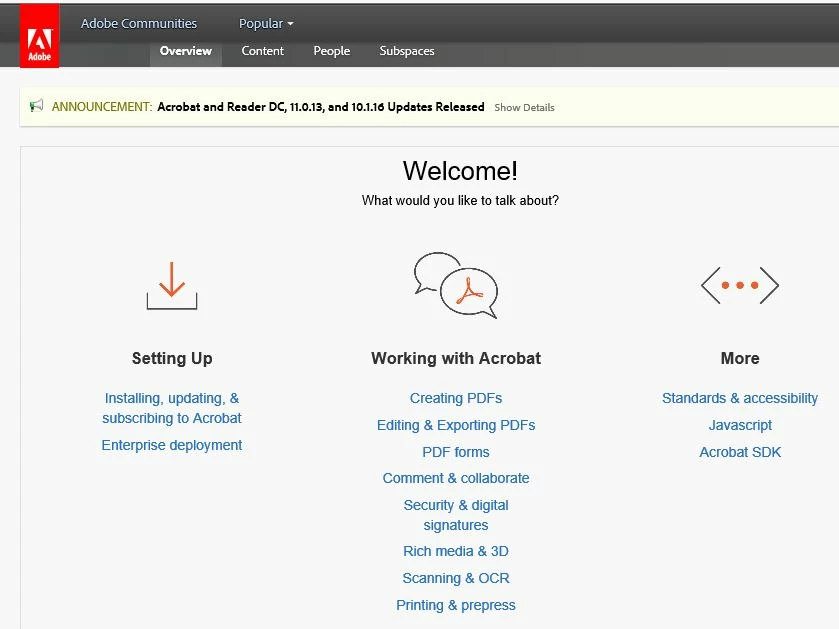The height and width of the screenshot is (629, 839).
Task: Open the Acrobat and Reader DC updates announcement
Action: point(321,107)
